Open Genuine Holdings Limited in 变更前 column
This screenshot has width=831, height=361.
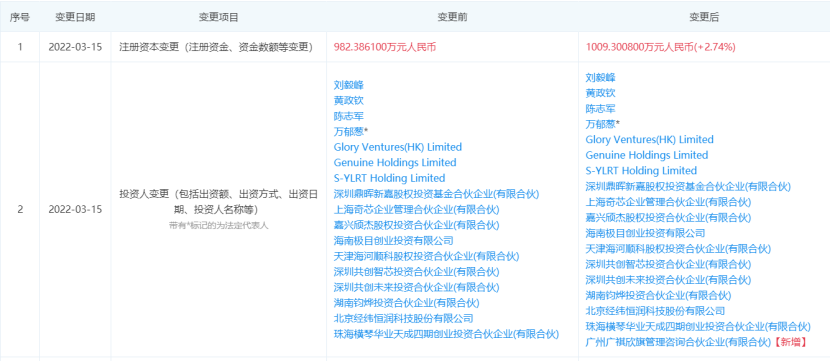pos(395,162)
